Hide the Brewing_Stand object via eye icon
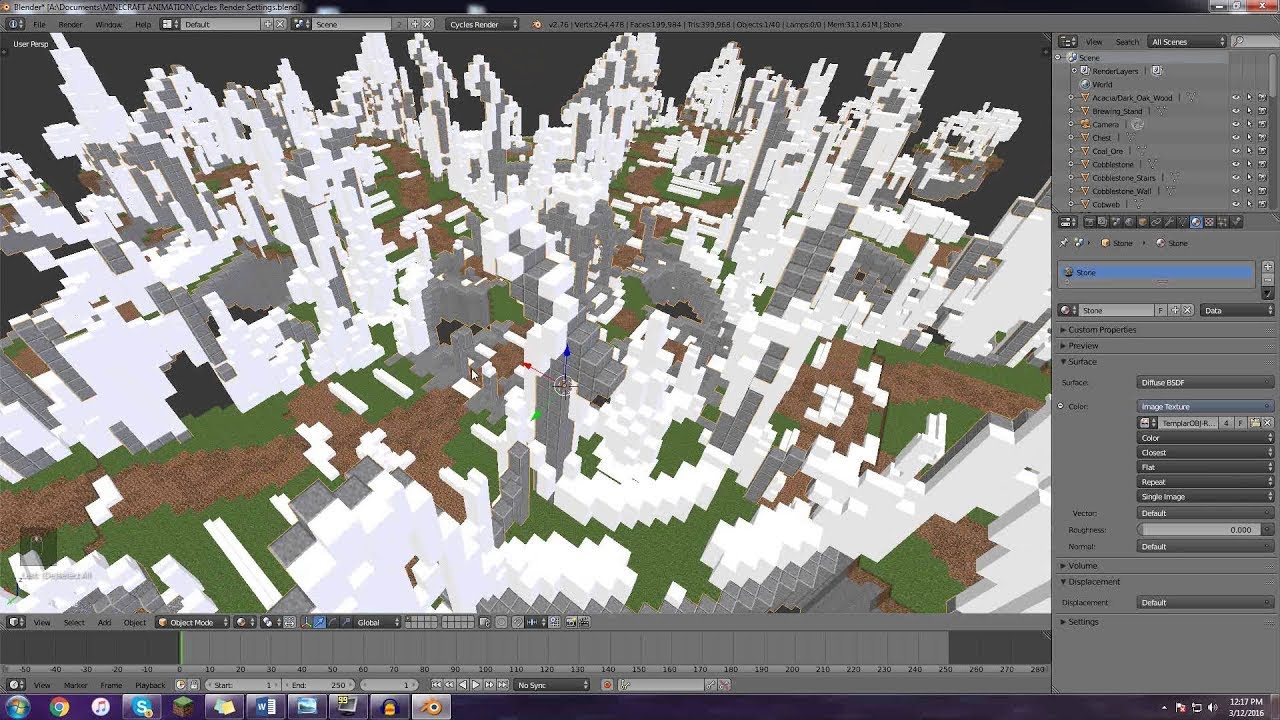1280x720 pixels. (x=1236, y=111)
